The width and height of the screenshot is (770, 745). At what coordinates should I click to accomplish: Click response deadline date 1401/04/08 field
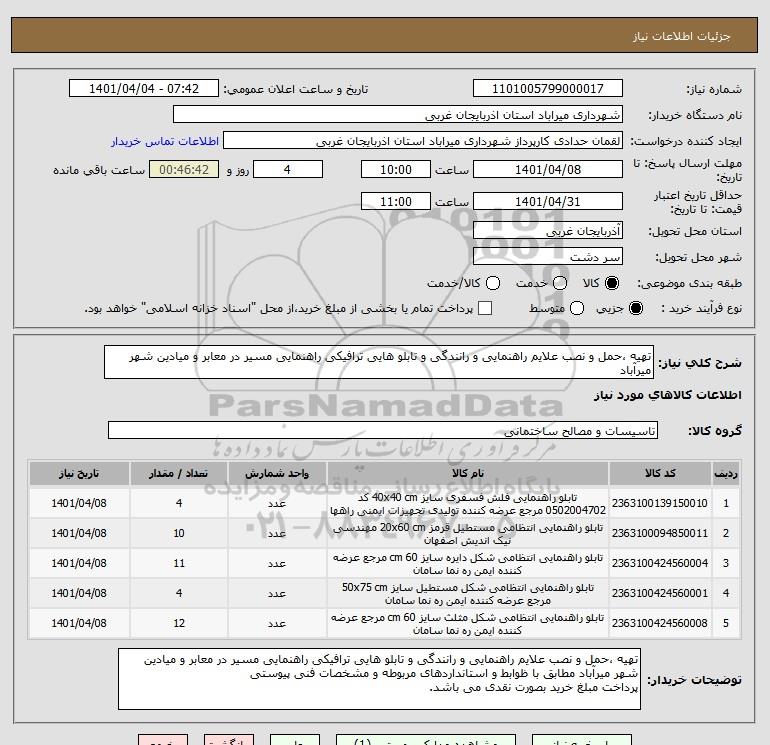(548, 170)
